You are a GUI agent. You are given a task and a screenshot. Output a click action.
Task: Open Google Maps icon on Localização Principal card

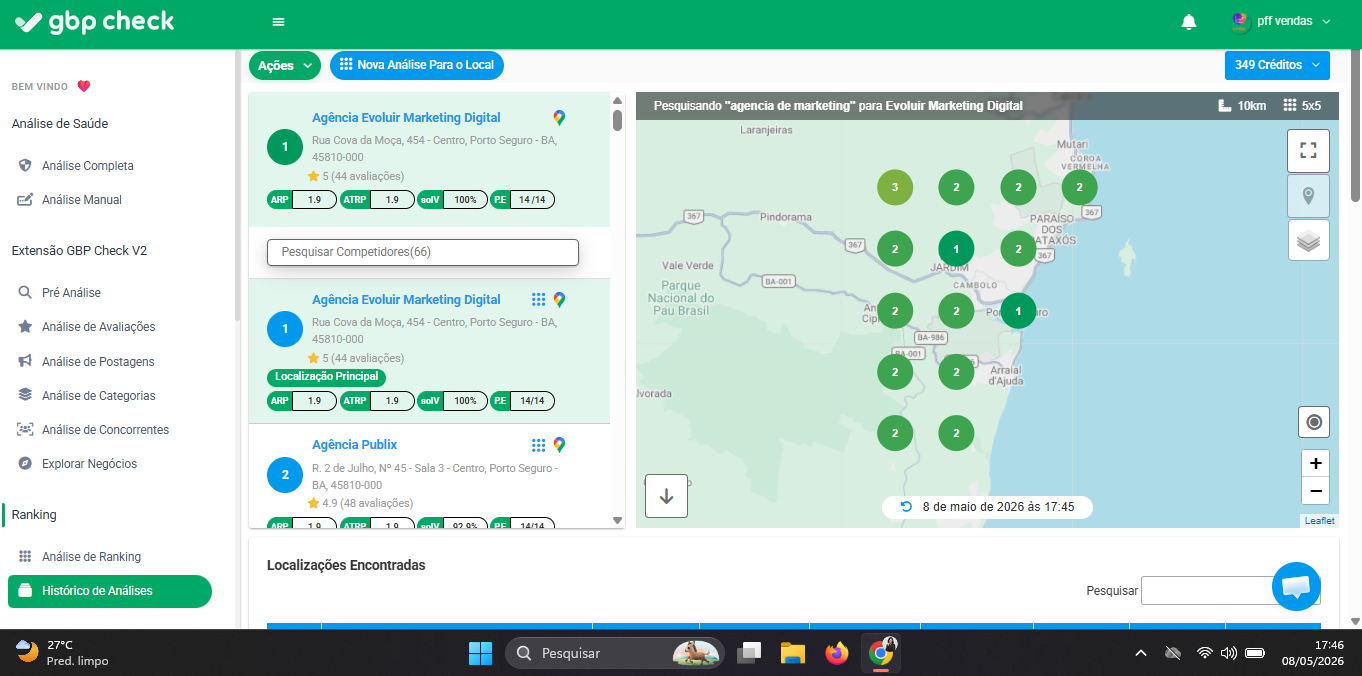coord(559,300)
